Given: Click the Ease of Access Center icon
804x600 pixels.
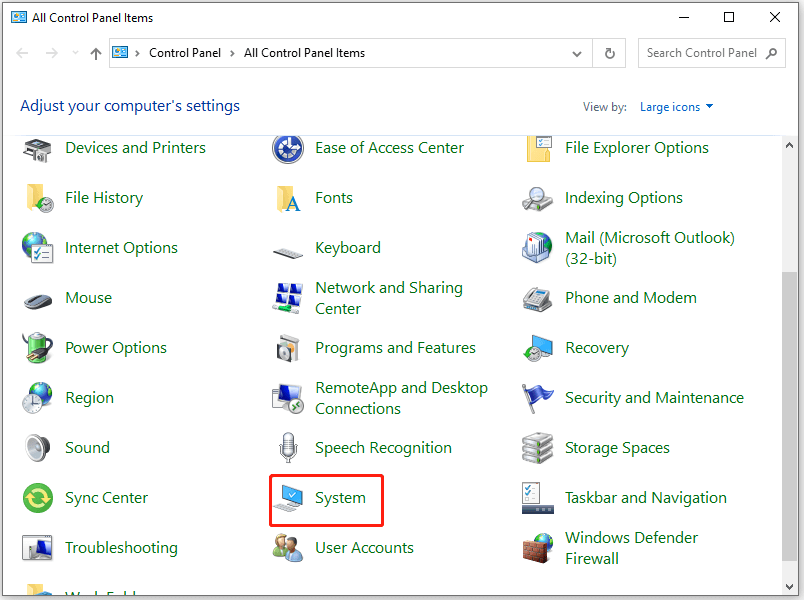Looking at the screenshot, I should (x=288, y=148).
